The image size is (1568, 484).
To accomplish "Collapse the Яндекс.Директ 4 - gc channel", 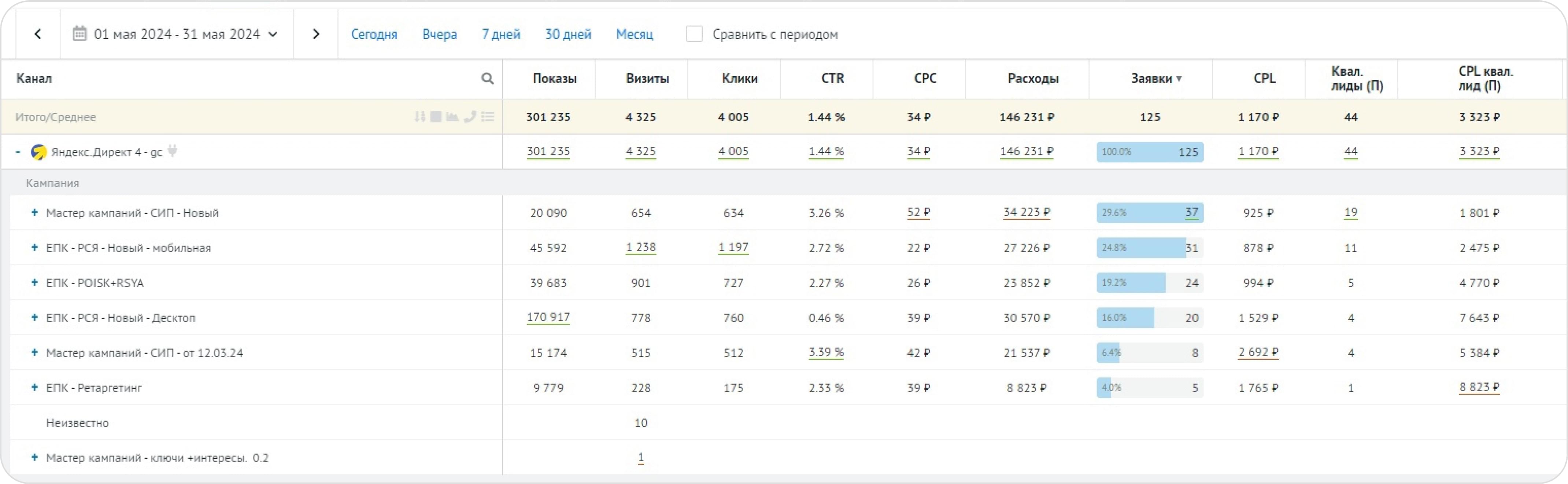I will [18, 152].
